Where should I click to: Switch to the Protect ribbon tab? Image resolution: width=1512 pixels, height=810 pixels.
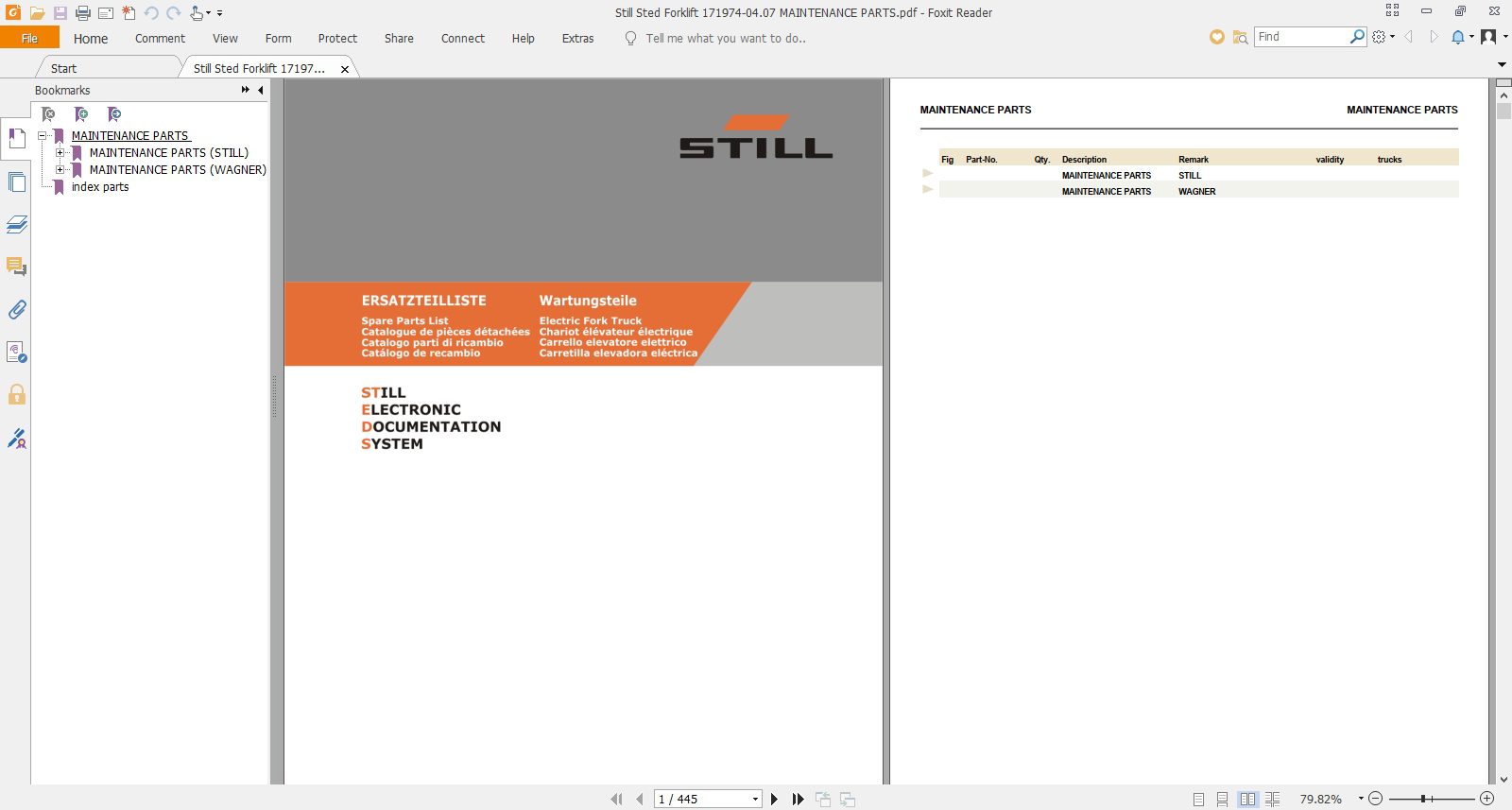337,39
